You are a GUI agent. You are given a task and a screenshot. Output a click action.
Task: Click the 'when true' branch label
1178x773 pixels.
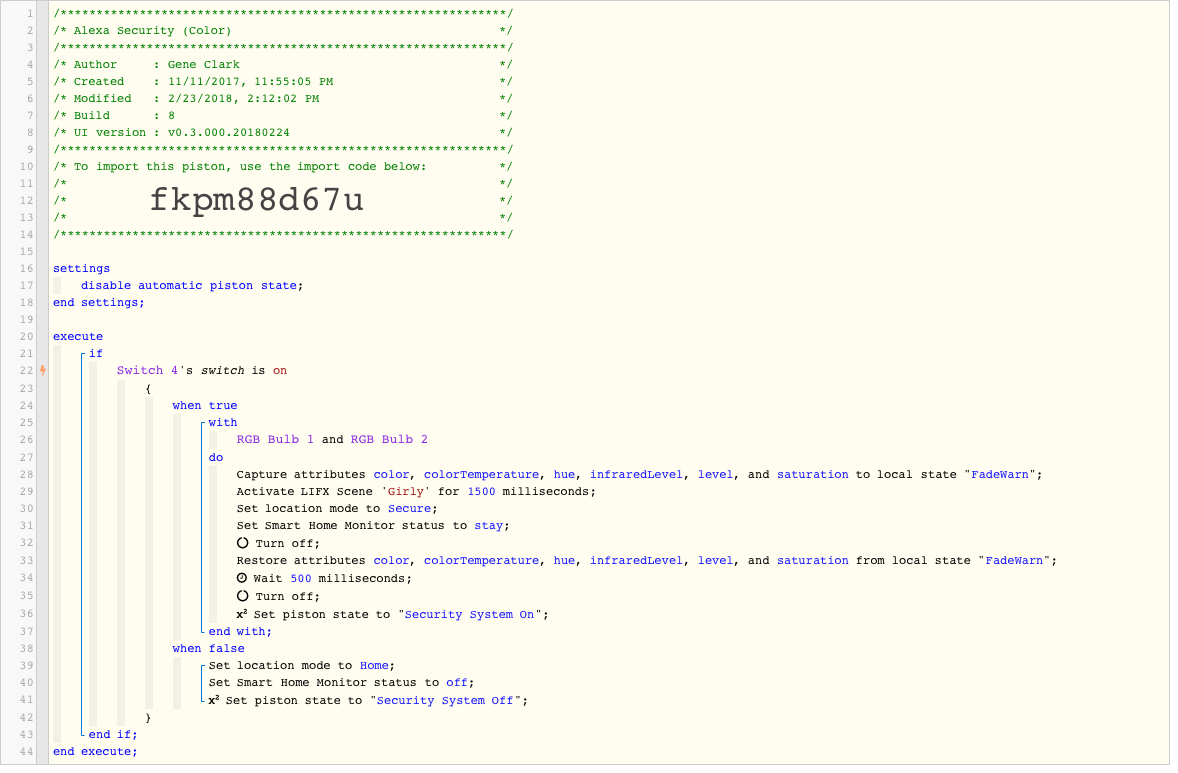204,406
